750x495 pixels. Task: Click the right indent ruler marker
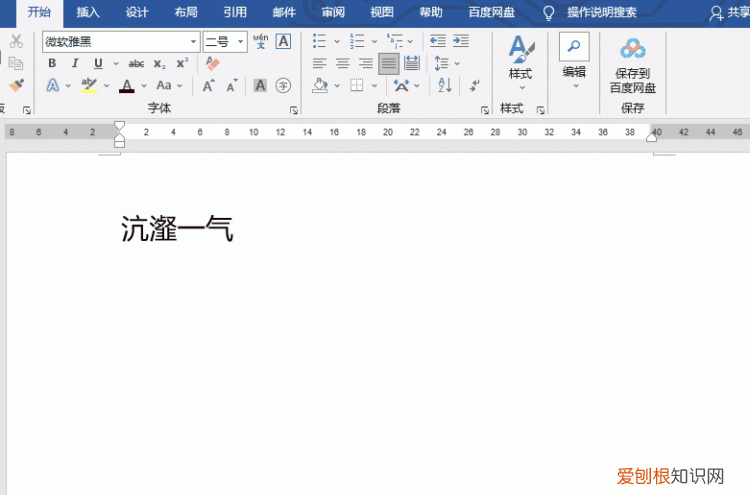click(651, 137)
